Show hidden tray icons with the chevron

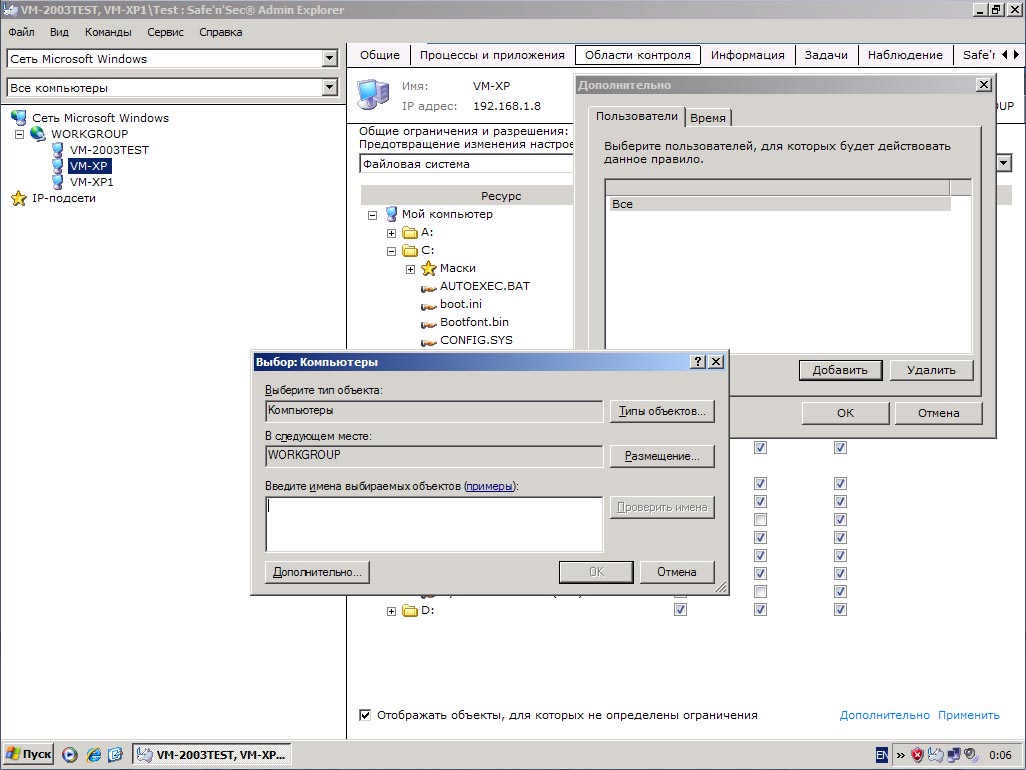pos(901,756)
